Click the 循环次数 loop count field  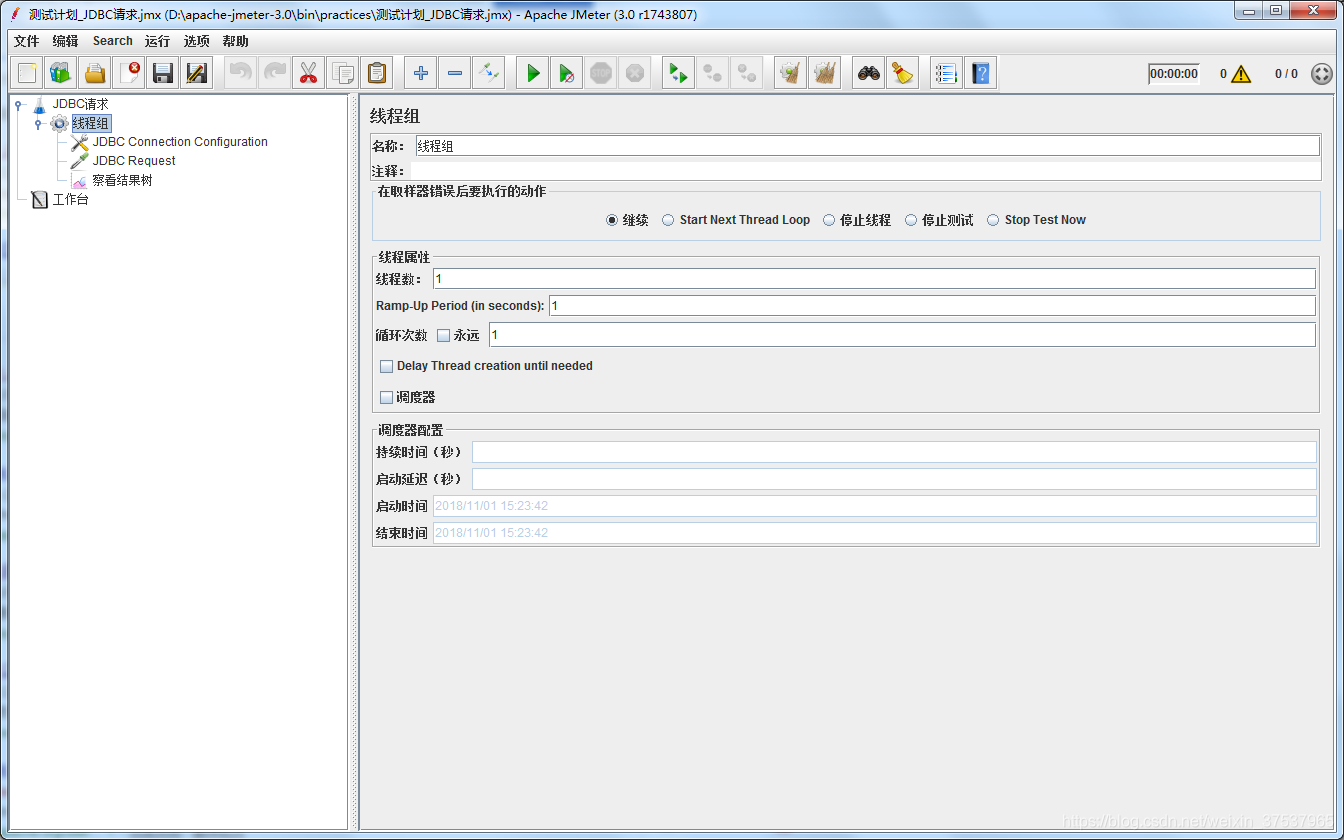click(x=902, y=335)
